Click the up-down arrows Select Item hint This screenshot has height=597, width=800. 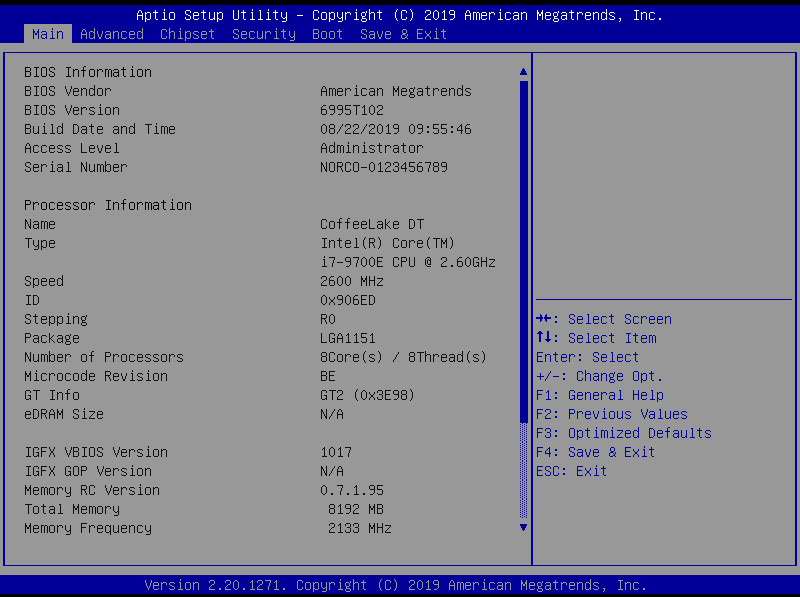pos(596,338)
